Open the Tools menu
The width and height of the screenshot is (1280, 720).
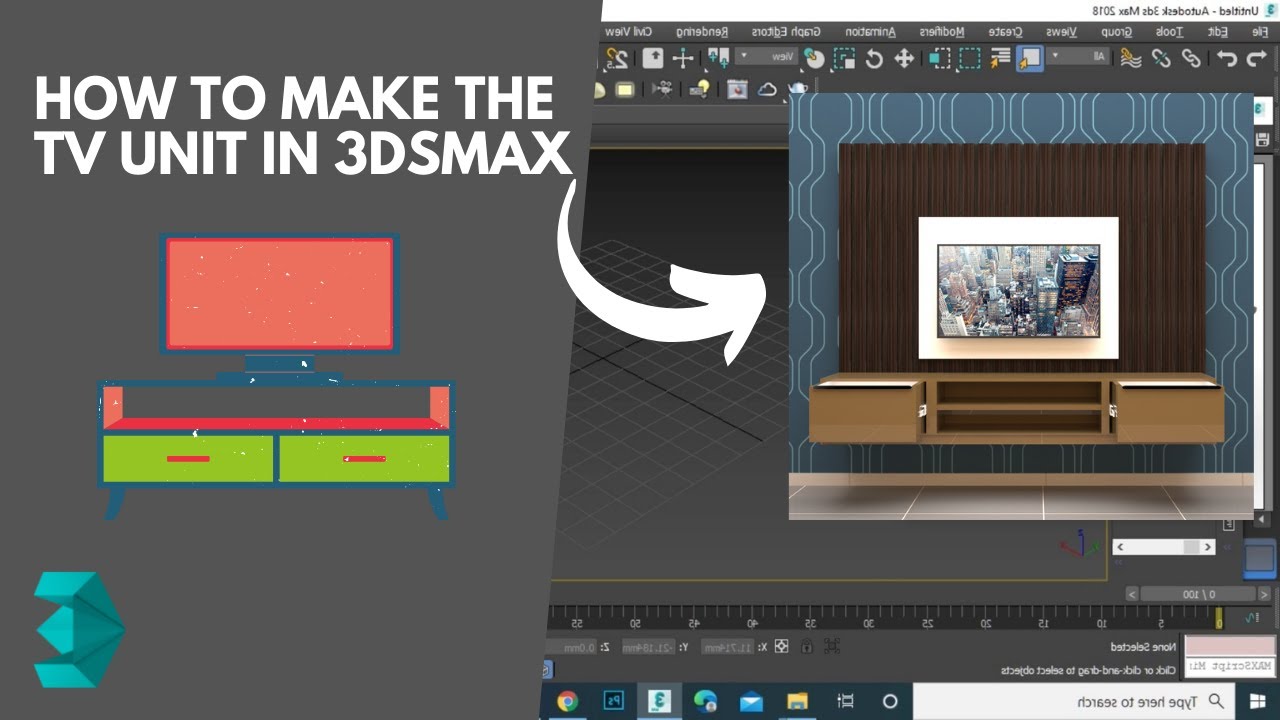[1167, 32]
